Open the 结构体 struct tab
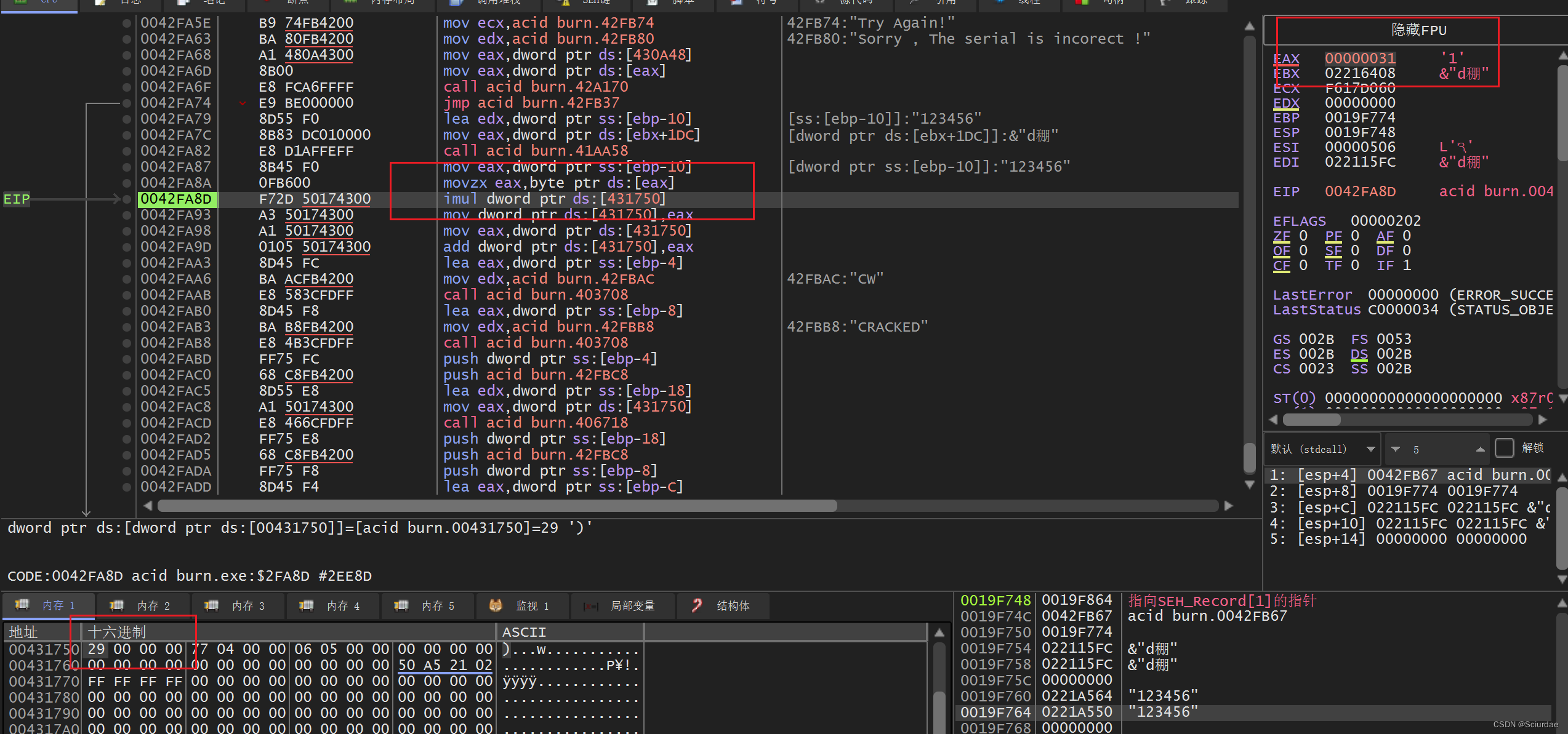This screenshot has width=1568, height=734. click(723, 605)
